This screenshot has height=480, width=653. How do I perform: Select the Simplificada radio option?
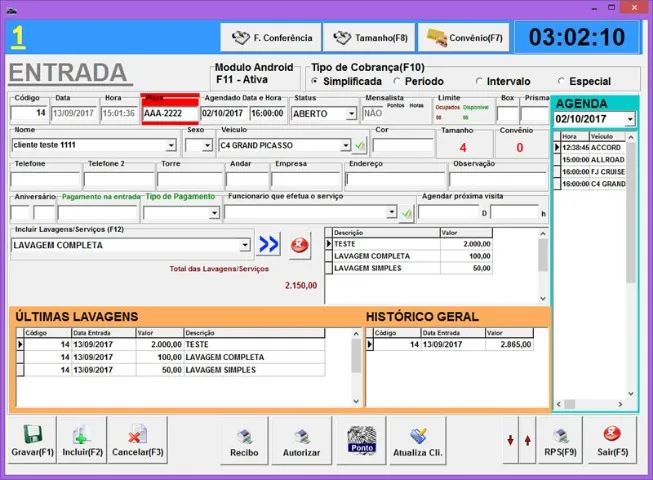pos(316,81)
